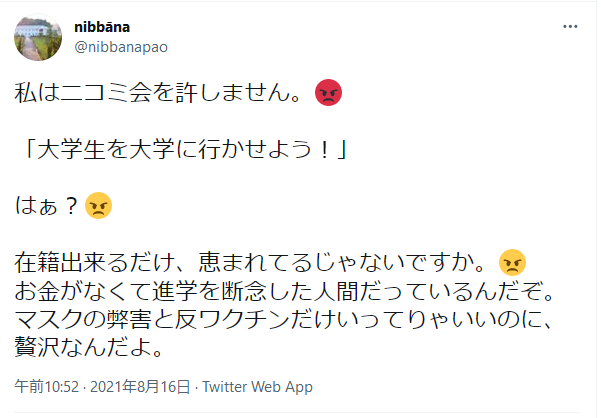Click the angry emoji after ですか。
Screen dimensions: 601x418
[511, 262]
